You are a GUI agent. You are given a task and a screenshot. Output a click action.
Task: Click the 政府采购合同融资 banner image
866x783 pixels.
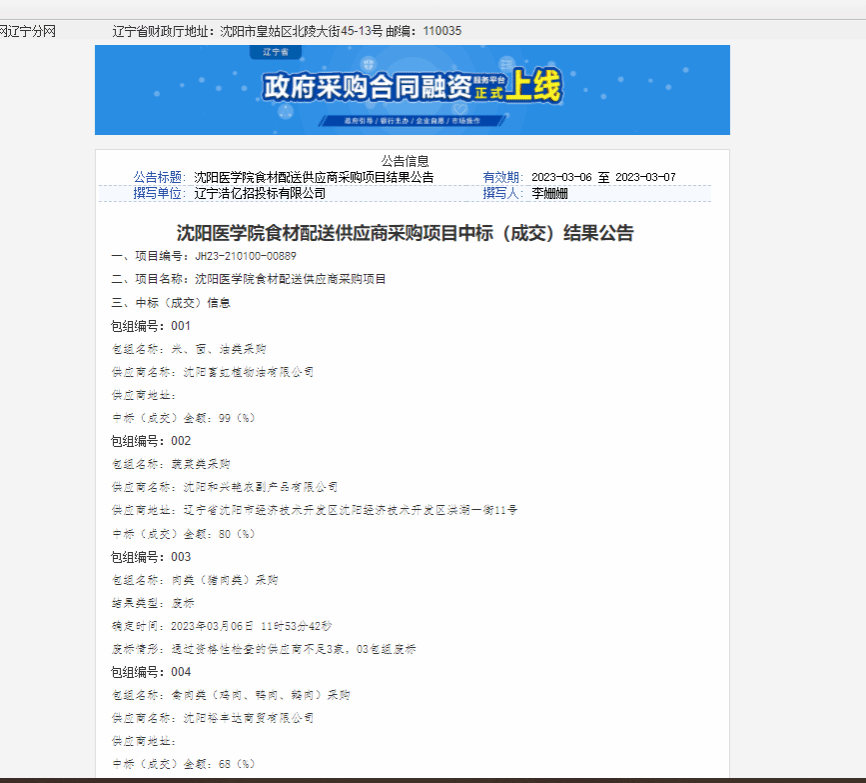[412, 90]
